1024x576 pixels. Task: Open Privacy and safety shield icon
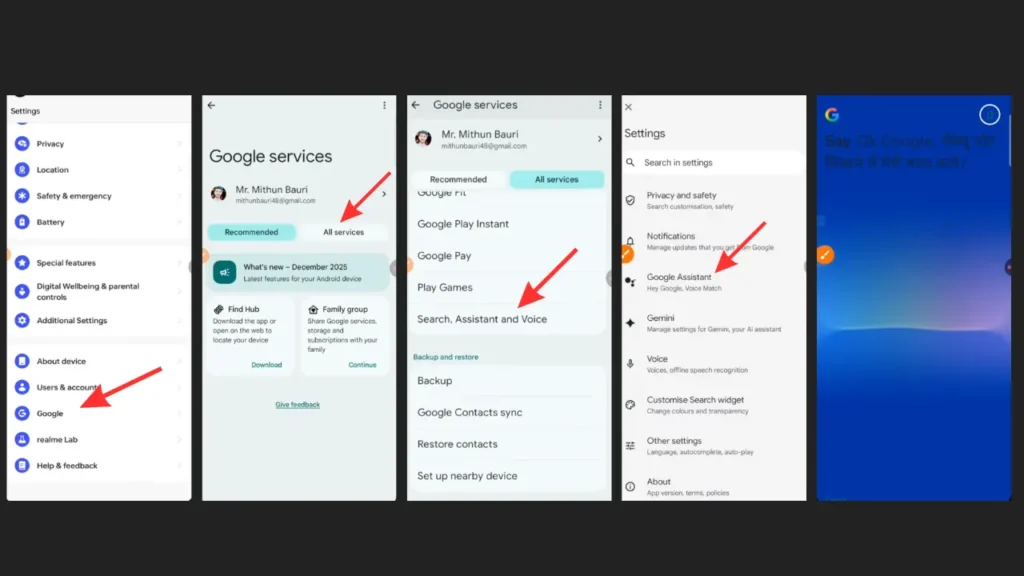630,200
